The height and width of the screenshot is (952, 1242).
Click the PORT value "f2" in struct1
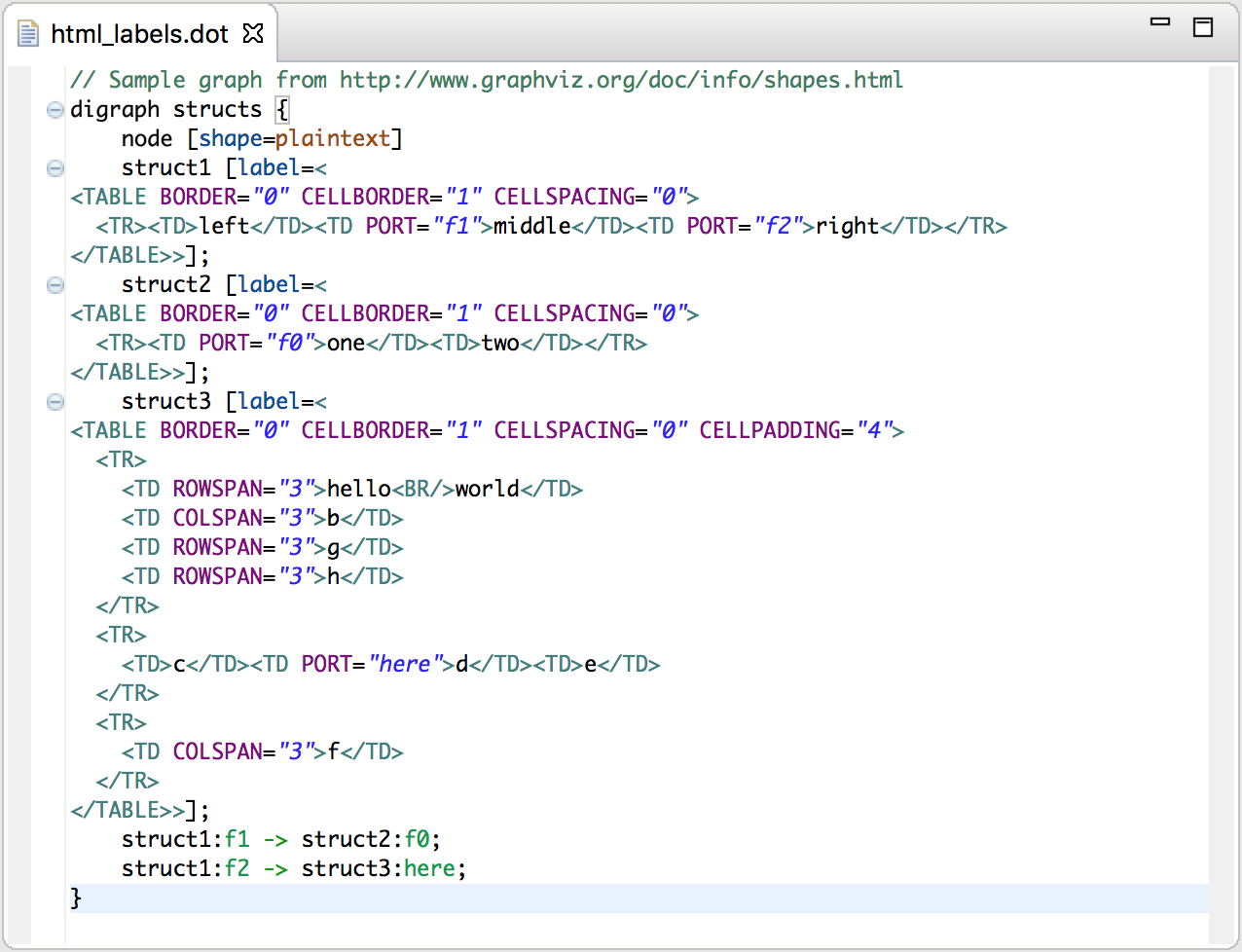point(777,226)
